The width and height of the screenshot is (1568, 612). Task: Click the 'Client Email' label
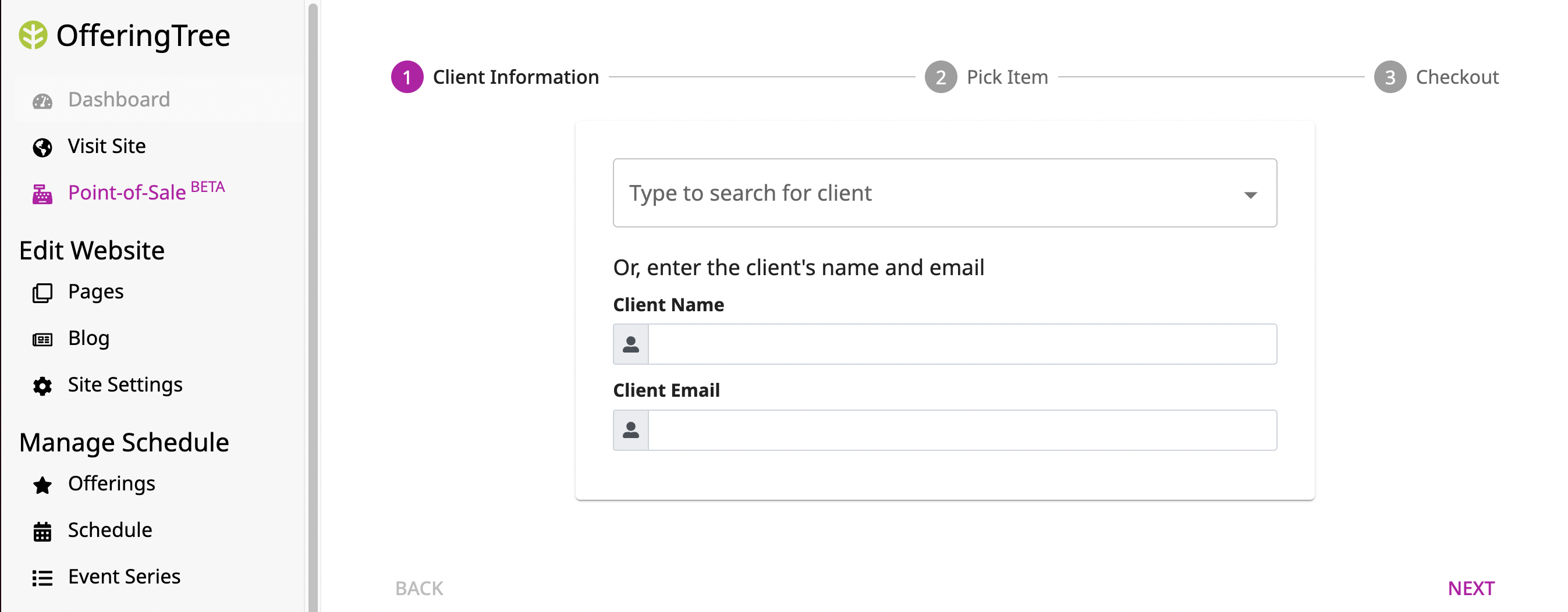[666, 390]
